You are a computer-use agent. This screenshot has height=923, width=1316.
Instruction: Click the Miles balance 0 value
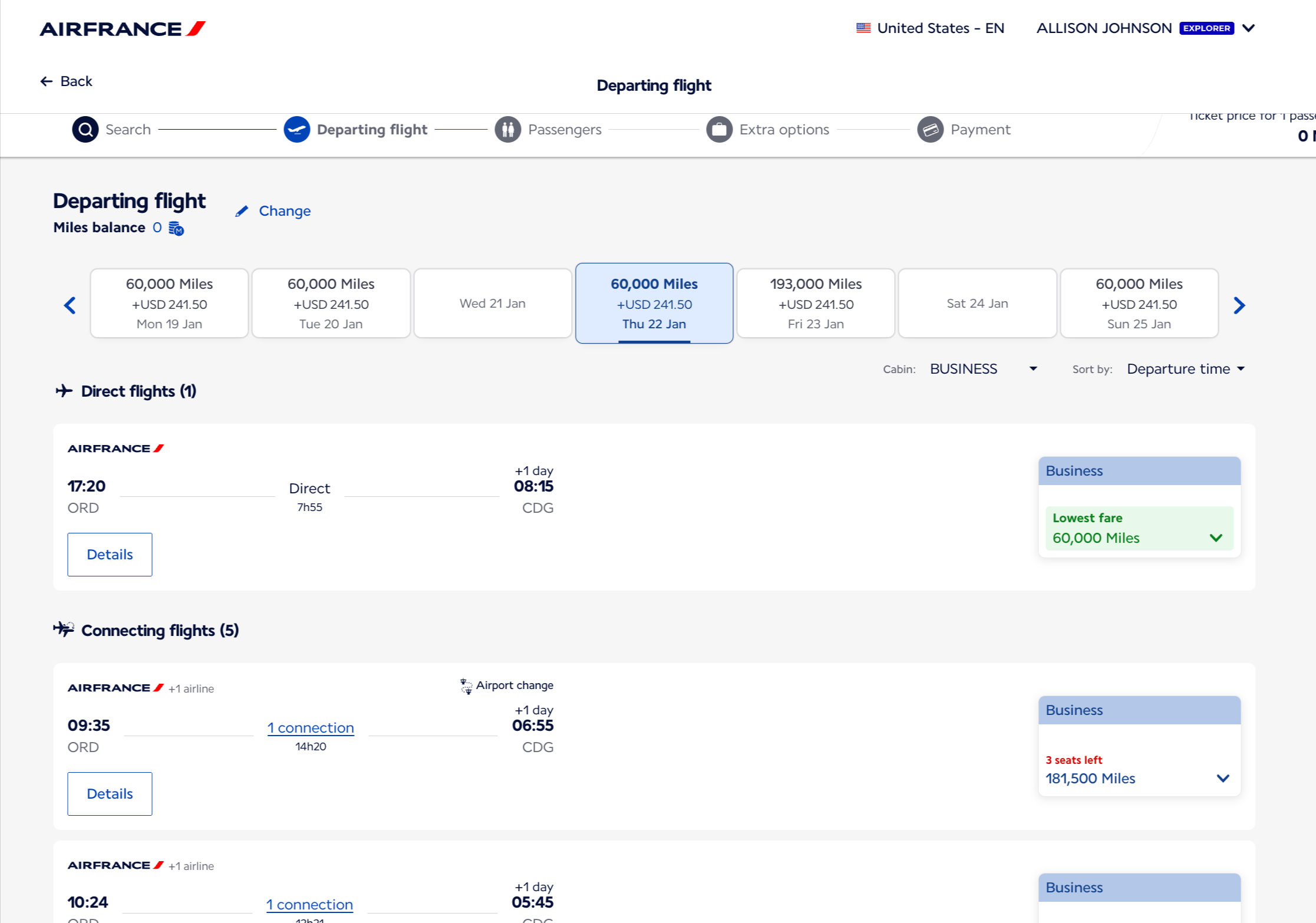coord(157,228)
